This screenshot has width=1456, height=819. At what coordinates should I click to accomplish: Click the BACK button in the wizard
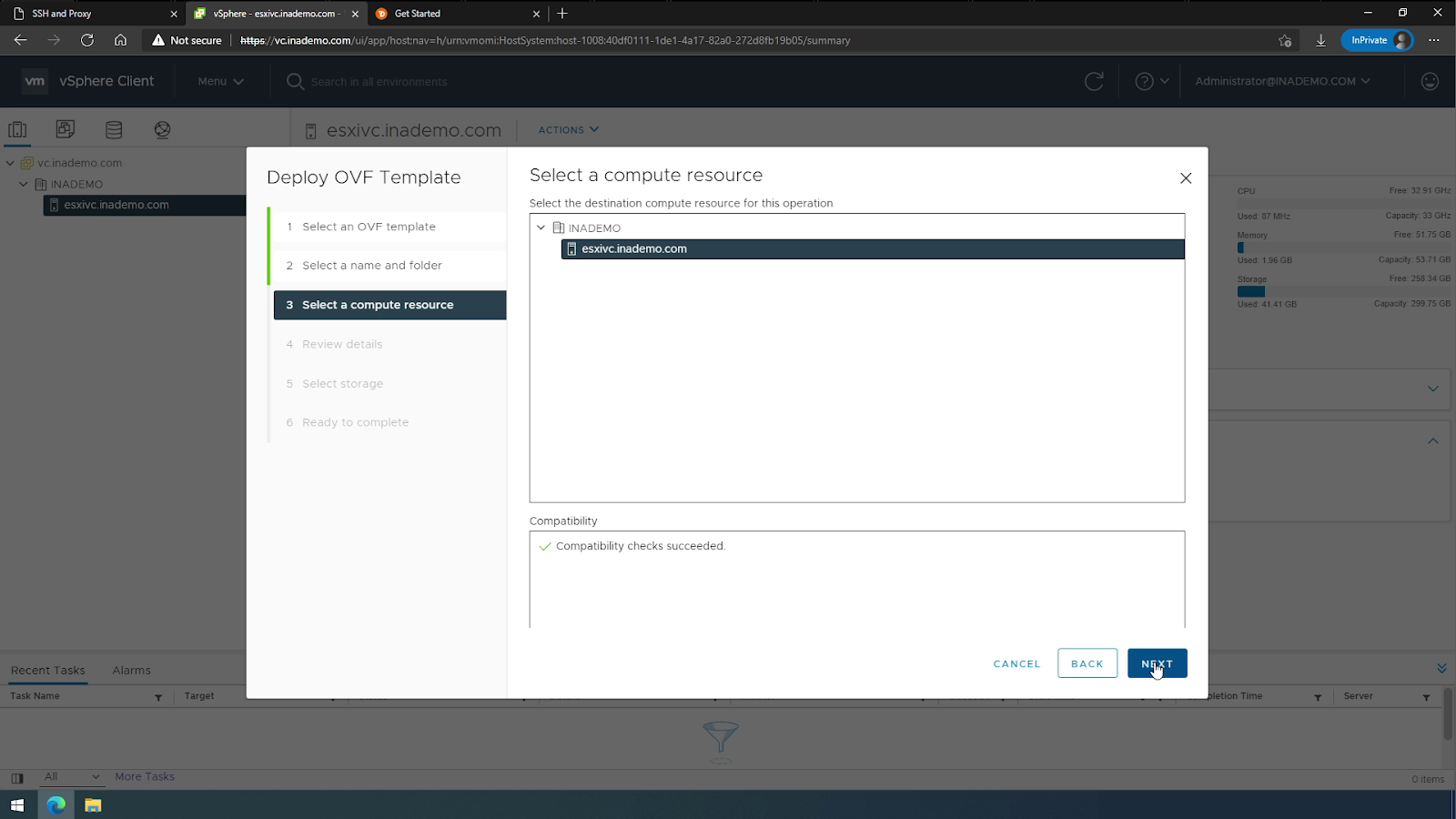pyautogui.click(x=1087, y=663)
